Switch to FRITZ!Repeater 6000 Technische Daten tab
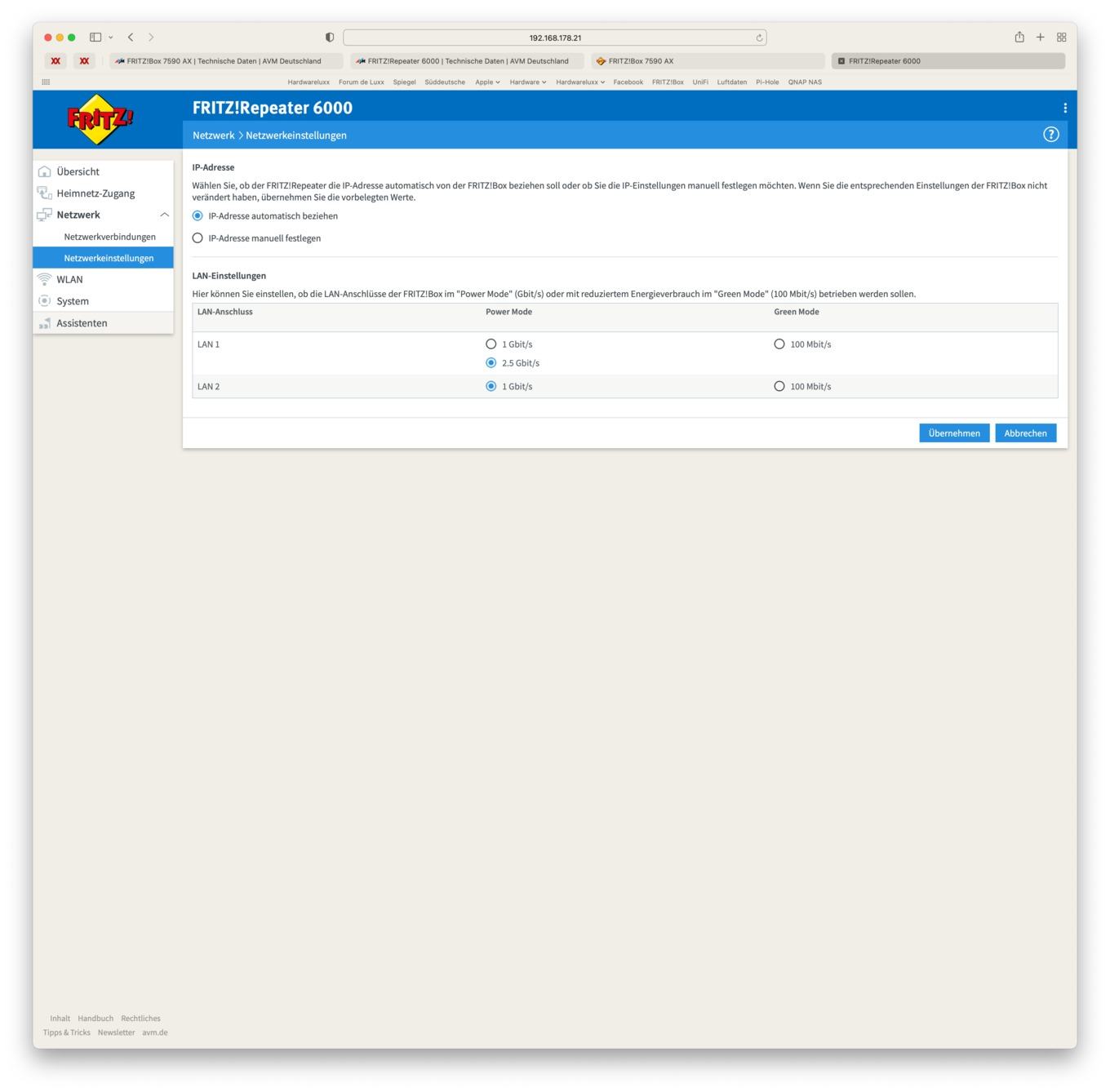The height and width of the screenshot is (1092, 1110). click(467, 61)
